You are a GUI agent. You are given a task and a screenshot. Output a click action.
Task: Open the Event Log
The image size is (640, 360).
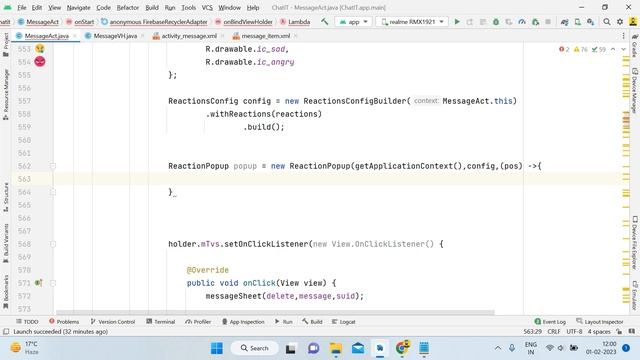point(550,322)
